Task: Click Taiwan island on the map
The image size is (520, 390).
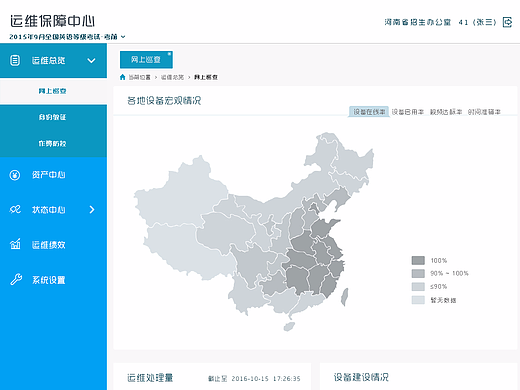Action: coord(344,297)
